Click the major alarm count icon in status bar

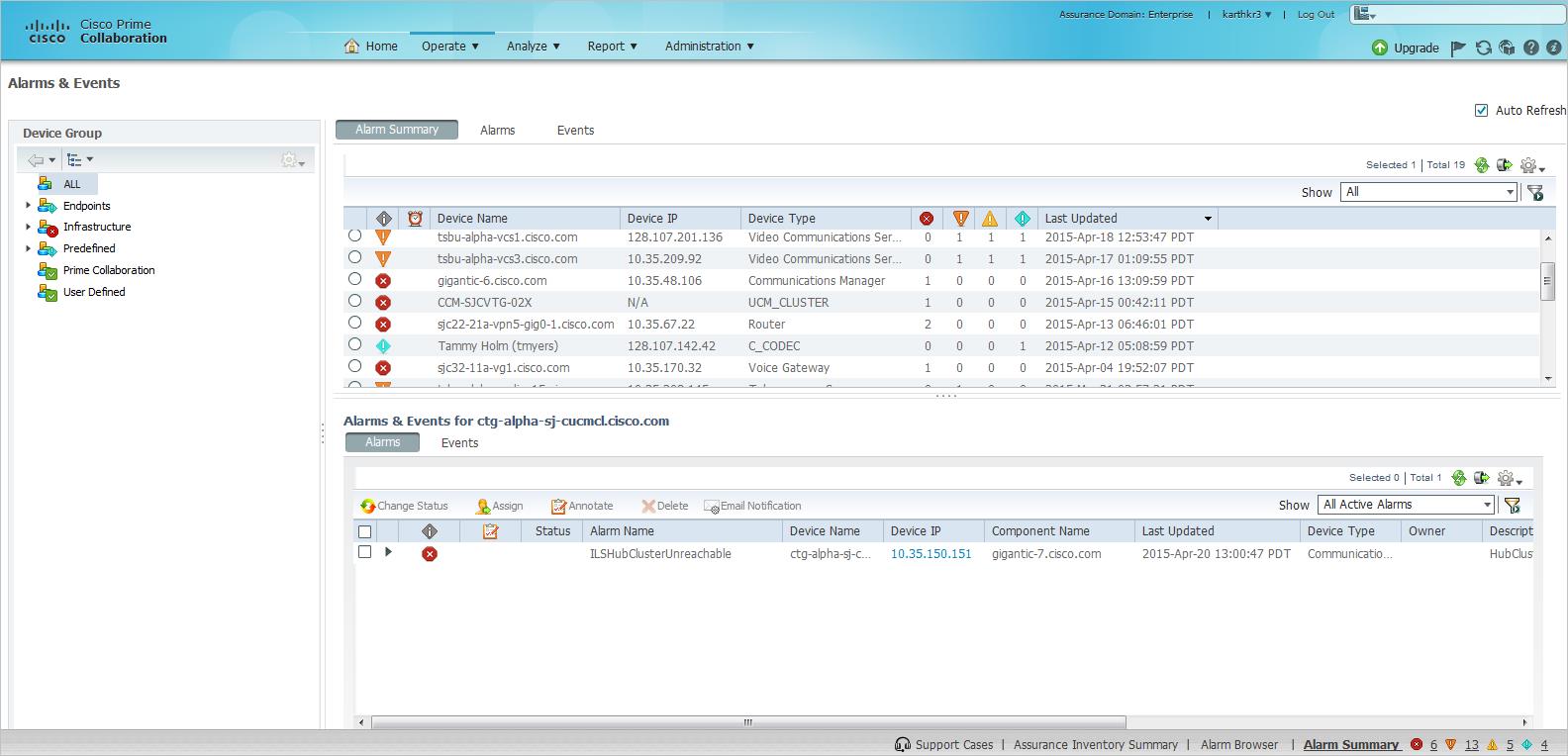point(1451,745)
